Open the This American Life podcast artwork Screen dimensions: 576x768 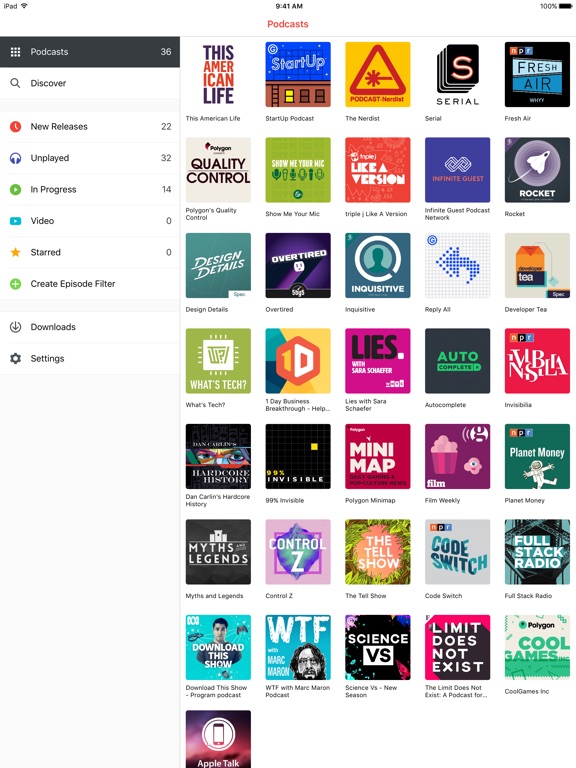[x=218, y=74]
